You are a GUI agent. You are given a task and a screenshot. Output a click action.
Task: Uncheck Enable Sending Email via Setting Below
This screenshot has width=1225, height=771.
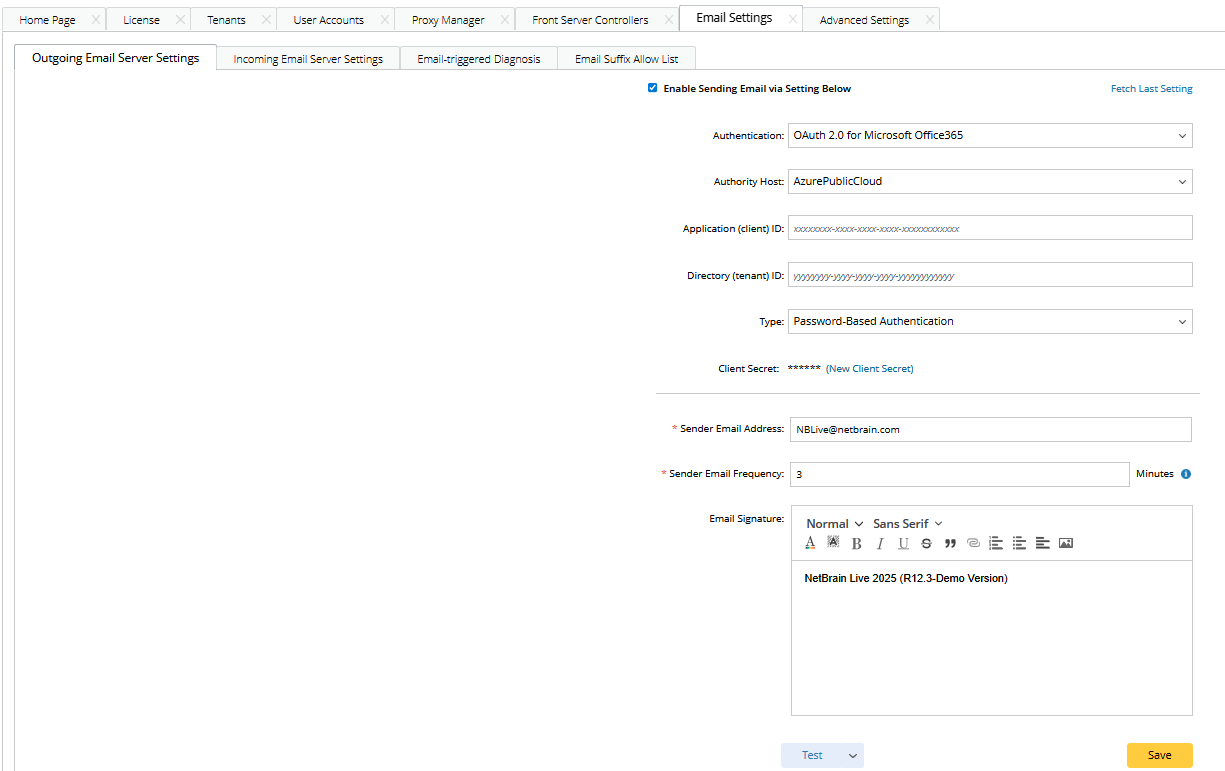tap(653, 88)
